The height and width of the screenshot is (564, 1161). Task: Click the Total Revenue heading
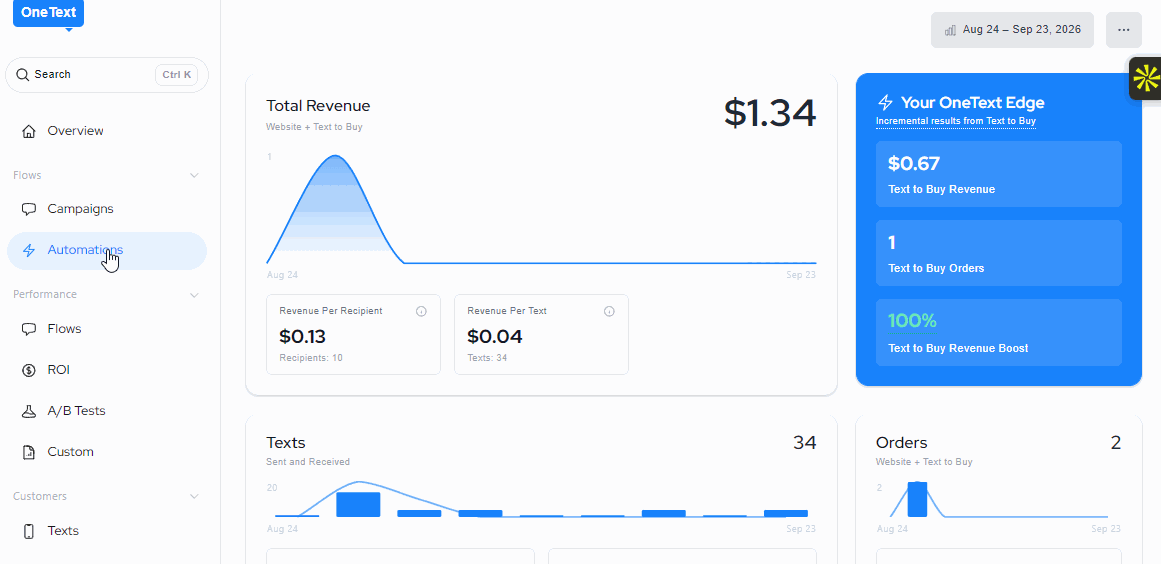[x=318, y=106]
